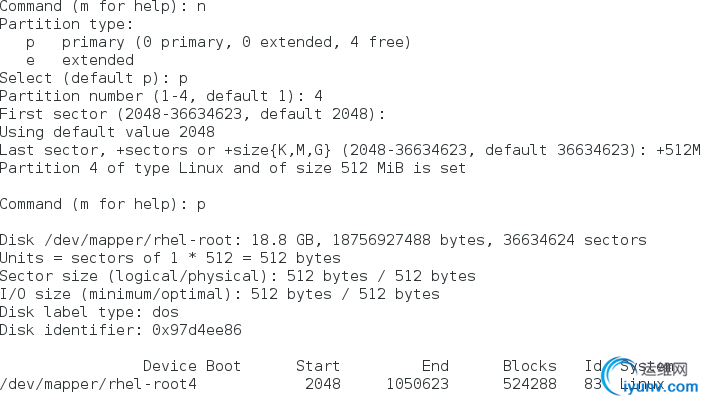Click the "/dev/mapper/rhel-root4" device entry
Image resolution: width=704 pixels, height=403 pixels.
[x=98, y=384]
